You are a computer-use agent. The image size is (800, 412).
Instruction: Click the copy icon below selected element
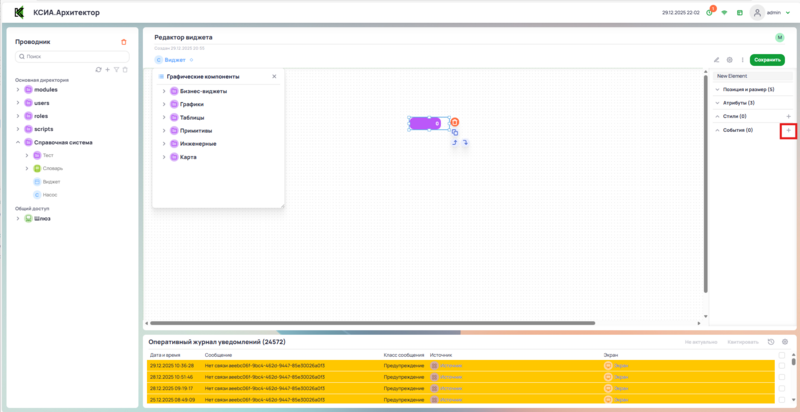(454, 132)
